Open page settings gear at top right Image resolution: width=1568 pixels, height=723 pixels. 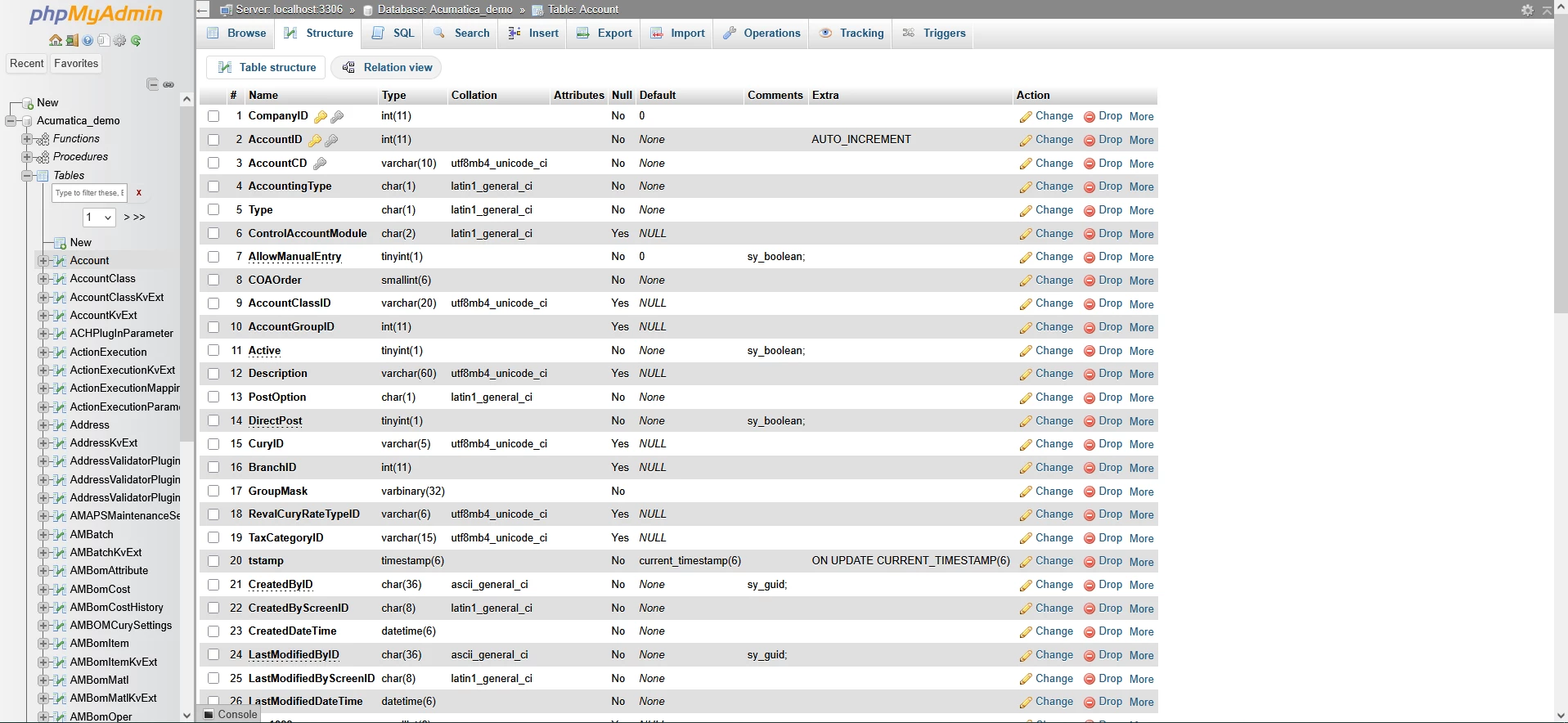click(1527, 10)
